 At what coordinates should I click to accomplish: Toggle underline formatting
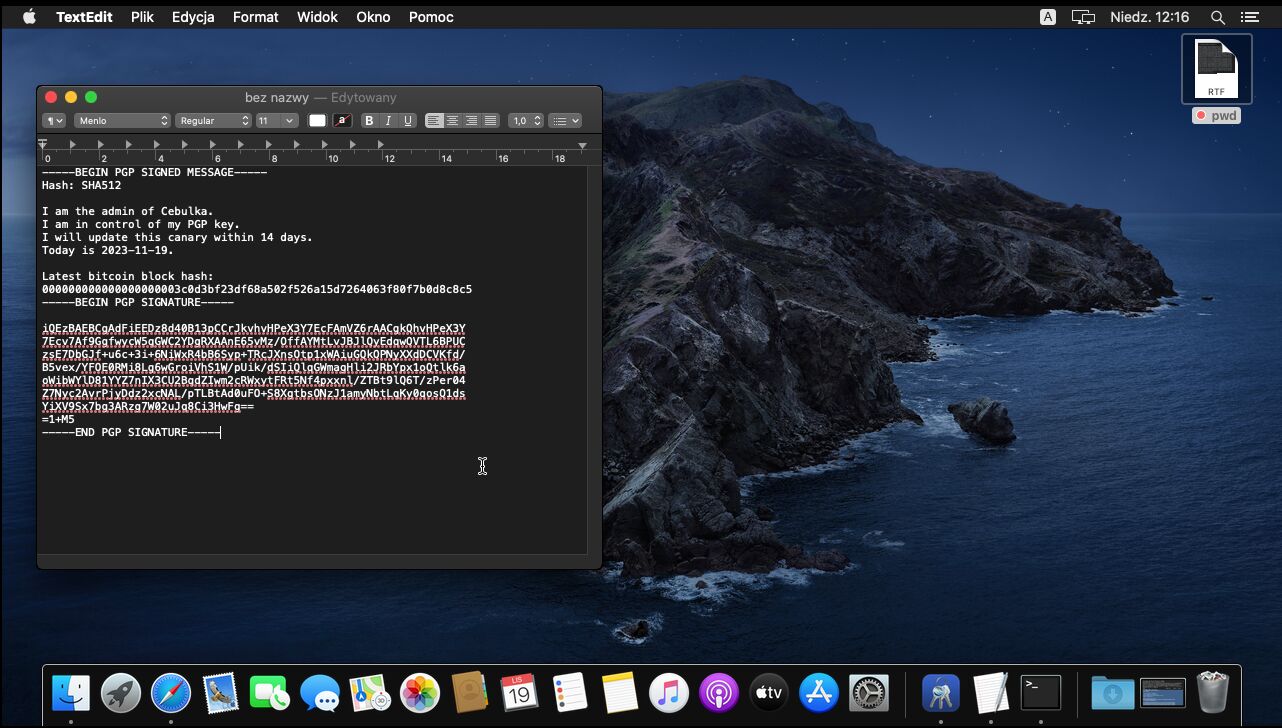[407, 121]
